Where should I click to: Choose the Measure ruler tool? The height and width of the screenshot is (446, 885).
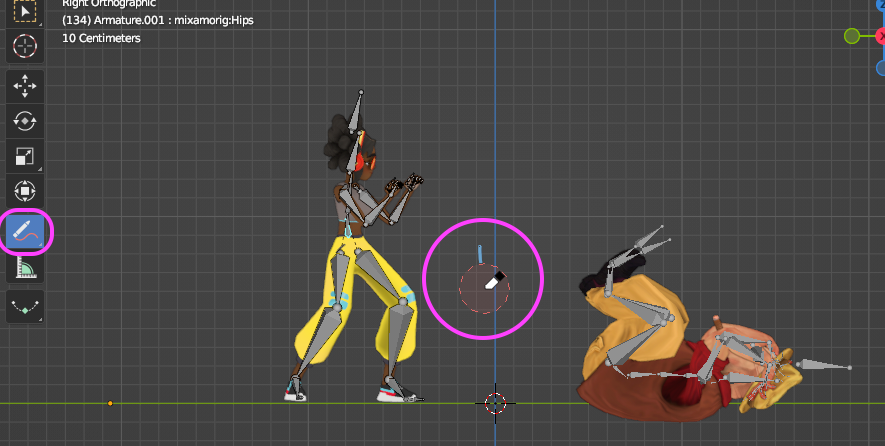pyautogui.click(x=25, y=266)
